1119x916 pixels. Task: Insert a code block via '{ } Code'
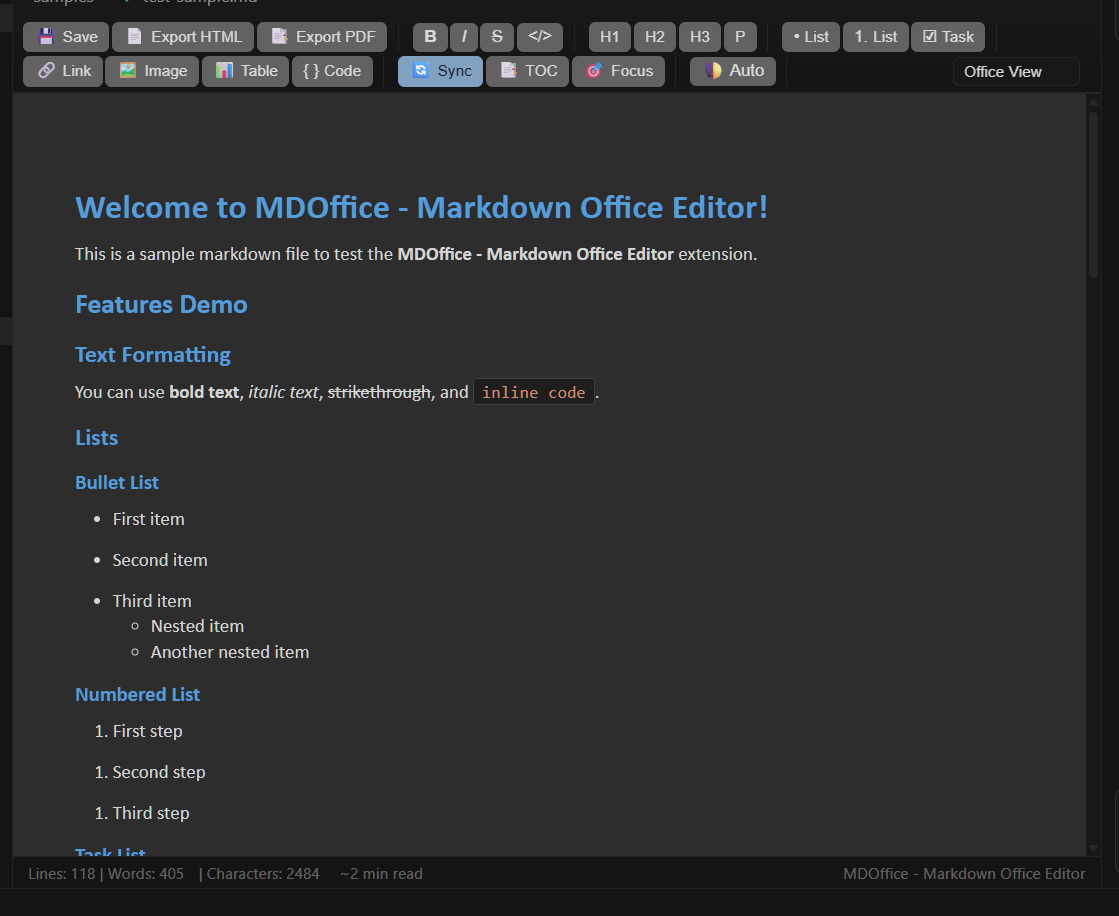click(332, 71)
